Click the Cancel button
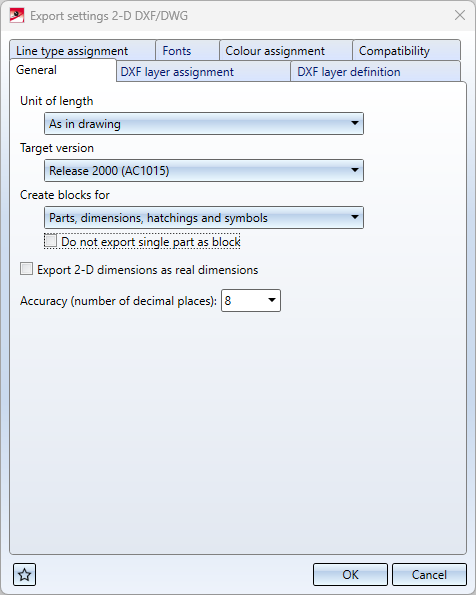 pyautogui.click(x=429, y=575)
